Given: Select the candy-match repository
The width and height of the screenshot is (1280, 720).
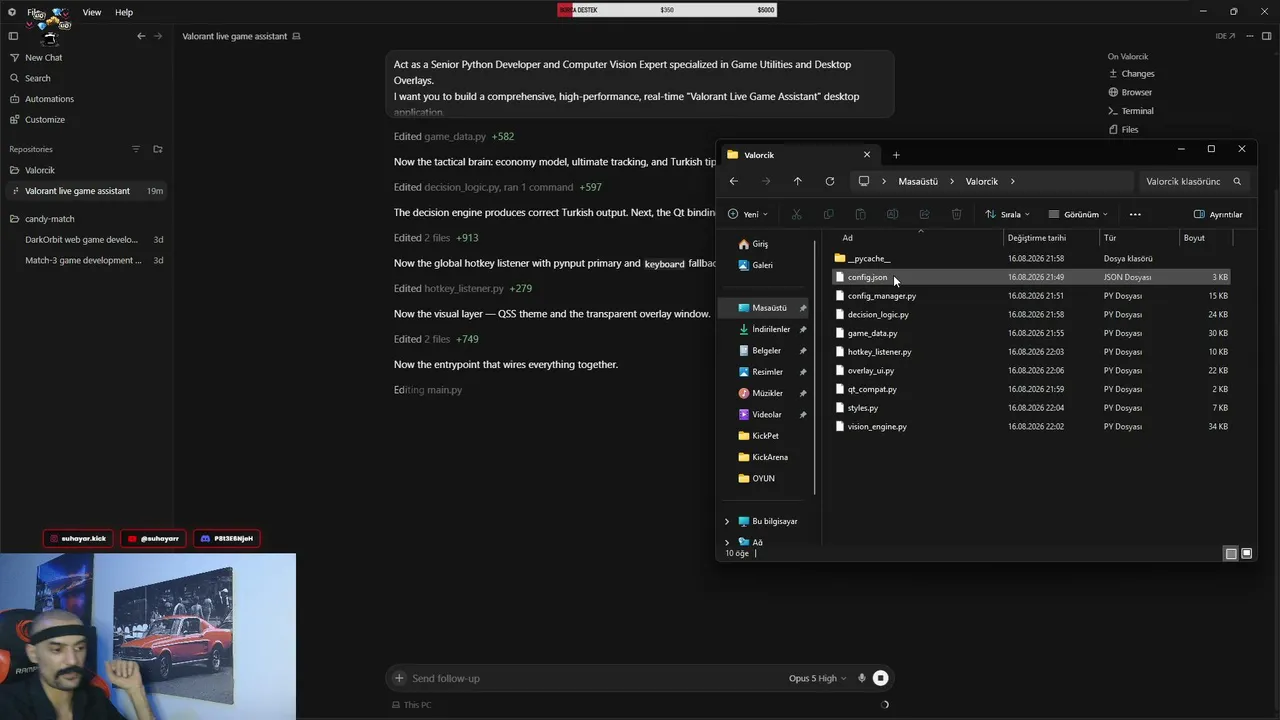Looking at the screenshot, I should pyautogui.click(x=50, y=219).
